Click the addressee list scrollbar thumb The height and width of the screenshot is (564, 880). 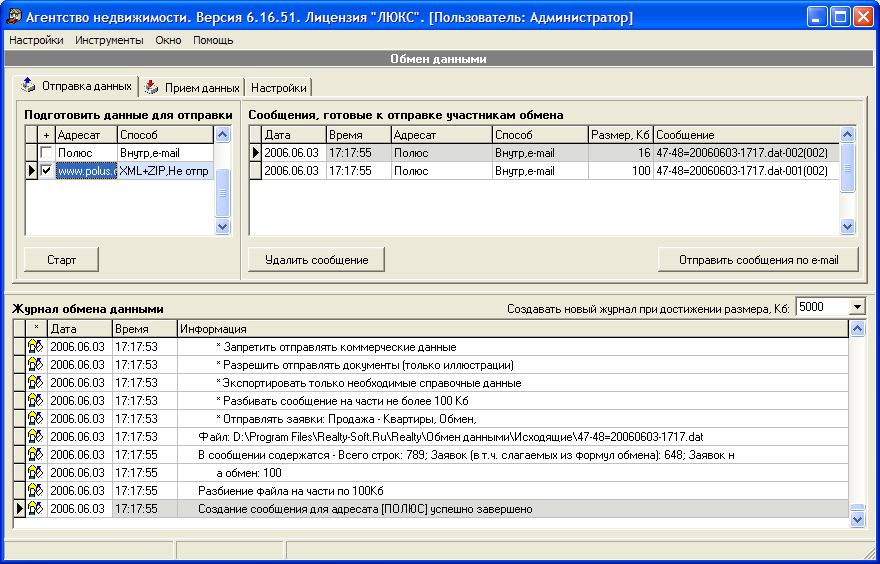click(x=223, y=192)
